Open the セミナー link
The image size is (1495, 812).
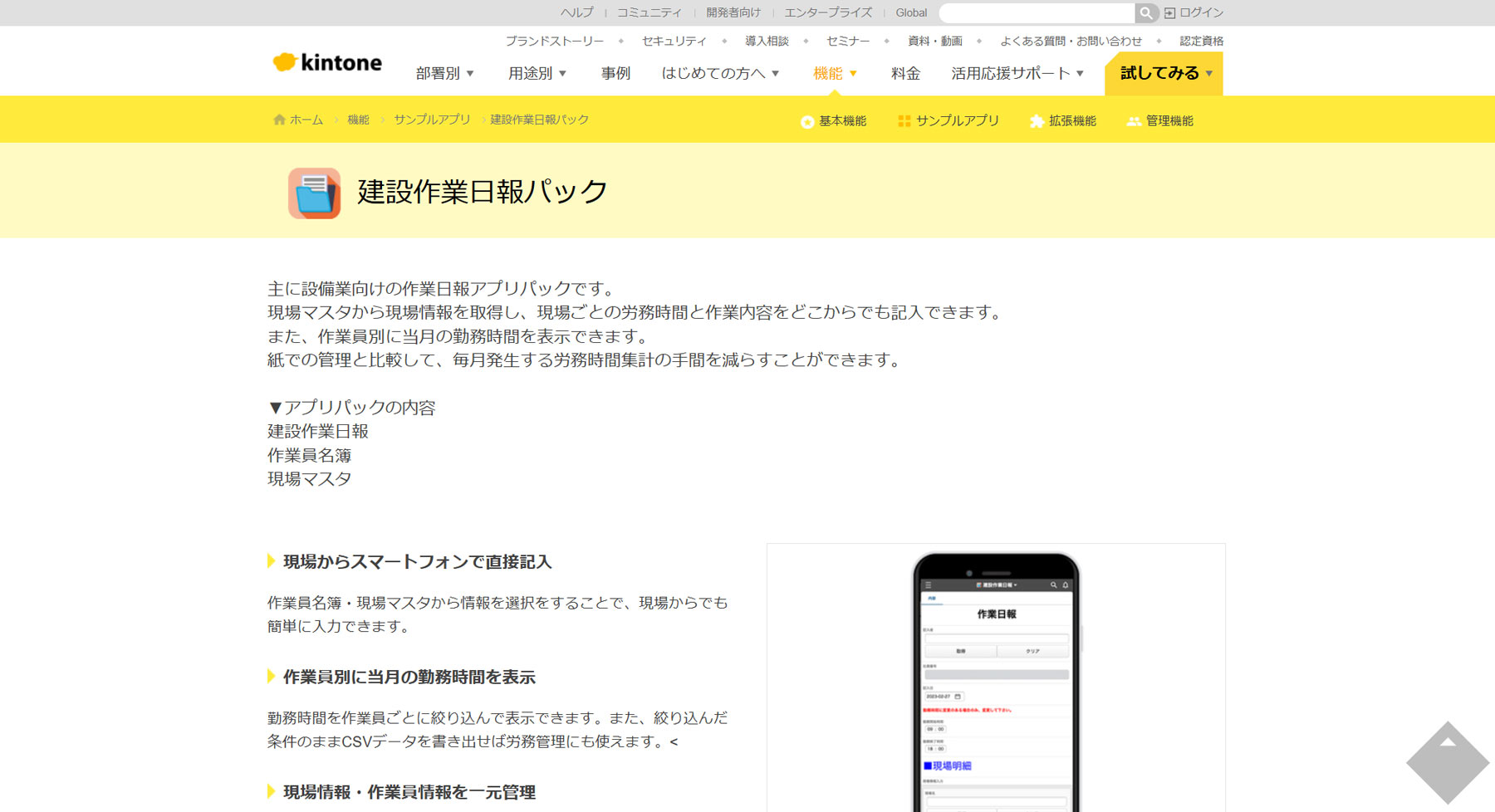(848, 41)
